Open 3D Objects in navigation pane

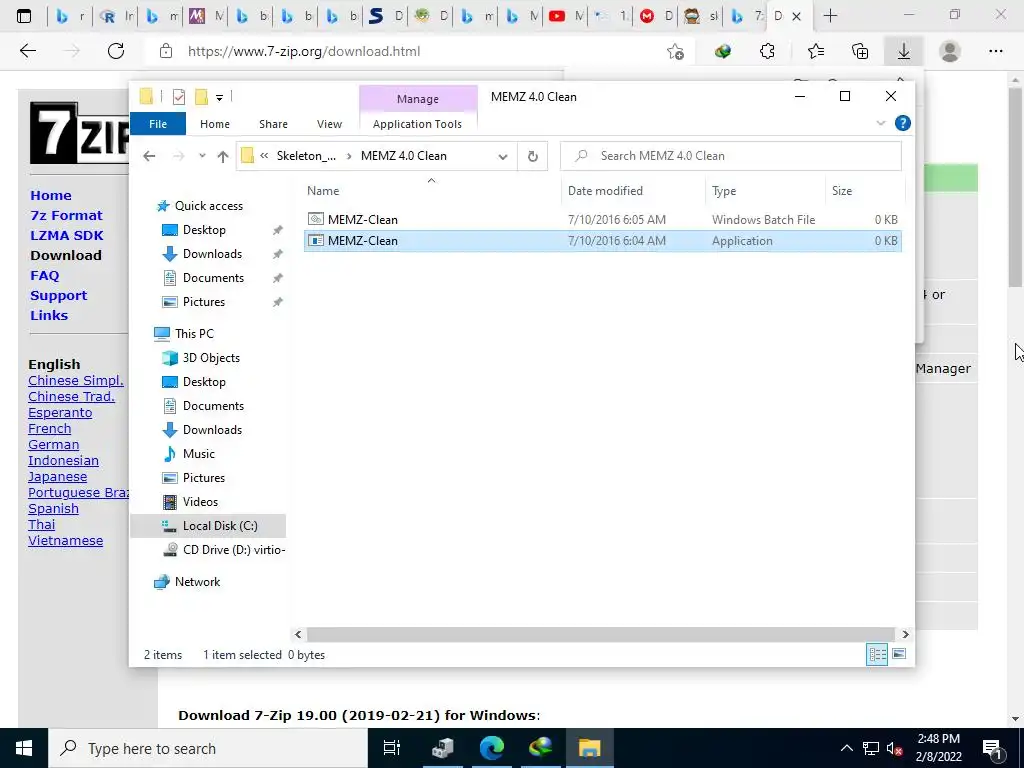tap(211, 358)
